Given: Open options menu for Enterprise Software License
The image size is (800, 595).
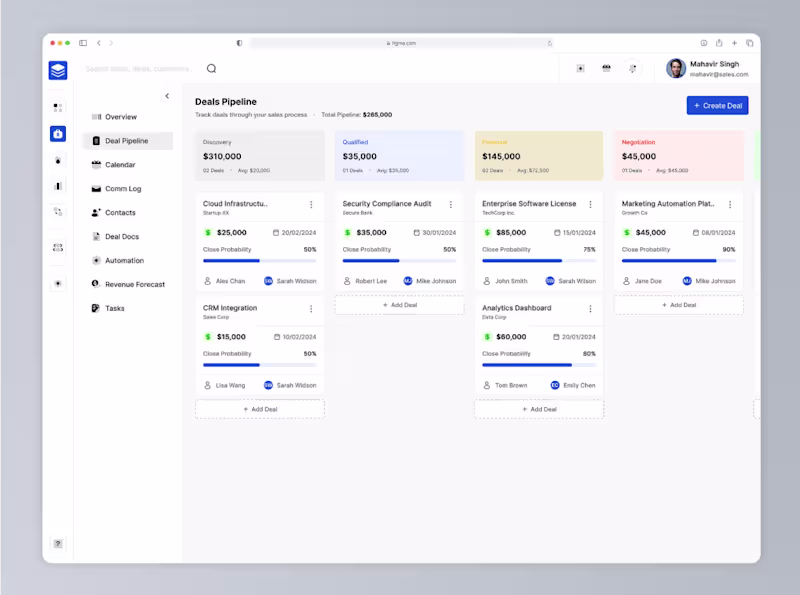Looking at the screenshot, I should pyautogui.click(x=590, y=205).
